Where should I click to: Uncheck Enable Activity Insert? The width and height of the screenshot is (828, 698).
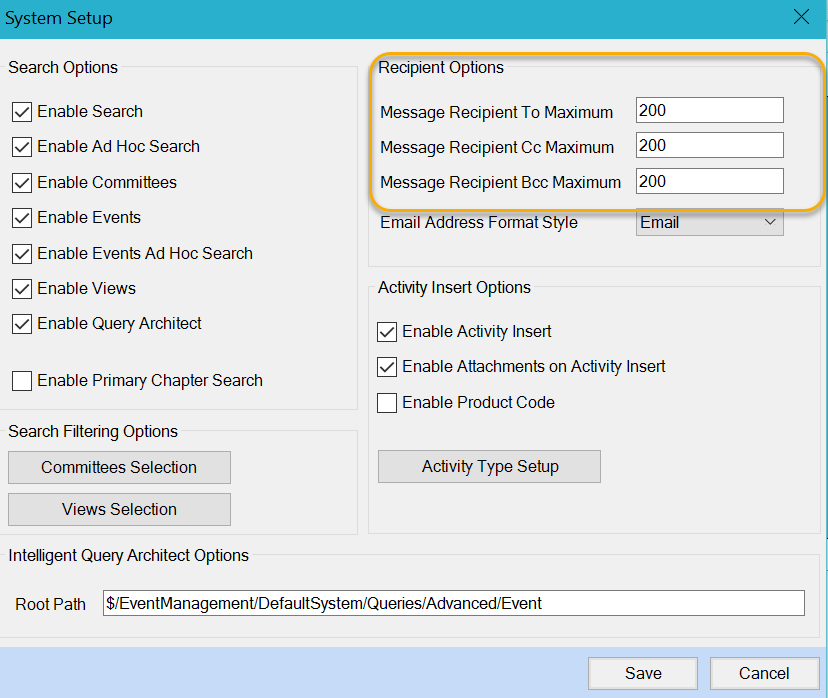387,332
